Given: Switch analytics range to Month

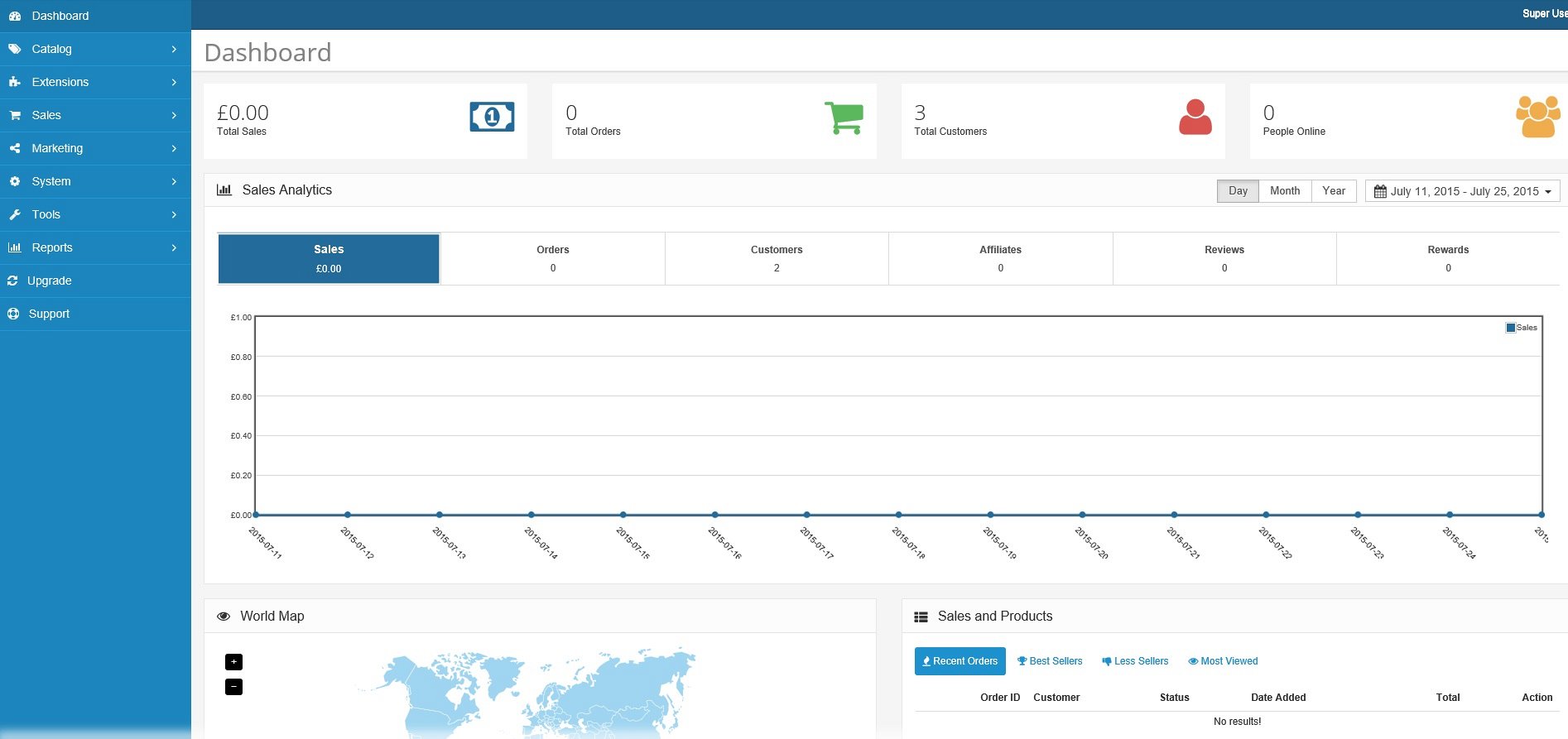Looking at the screenshot, I should point(1284,191).
